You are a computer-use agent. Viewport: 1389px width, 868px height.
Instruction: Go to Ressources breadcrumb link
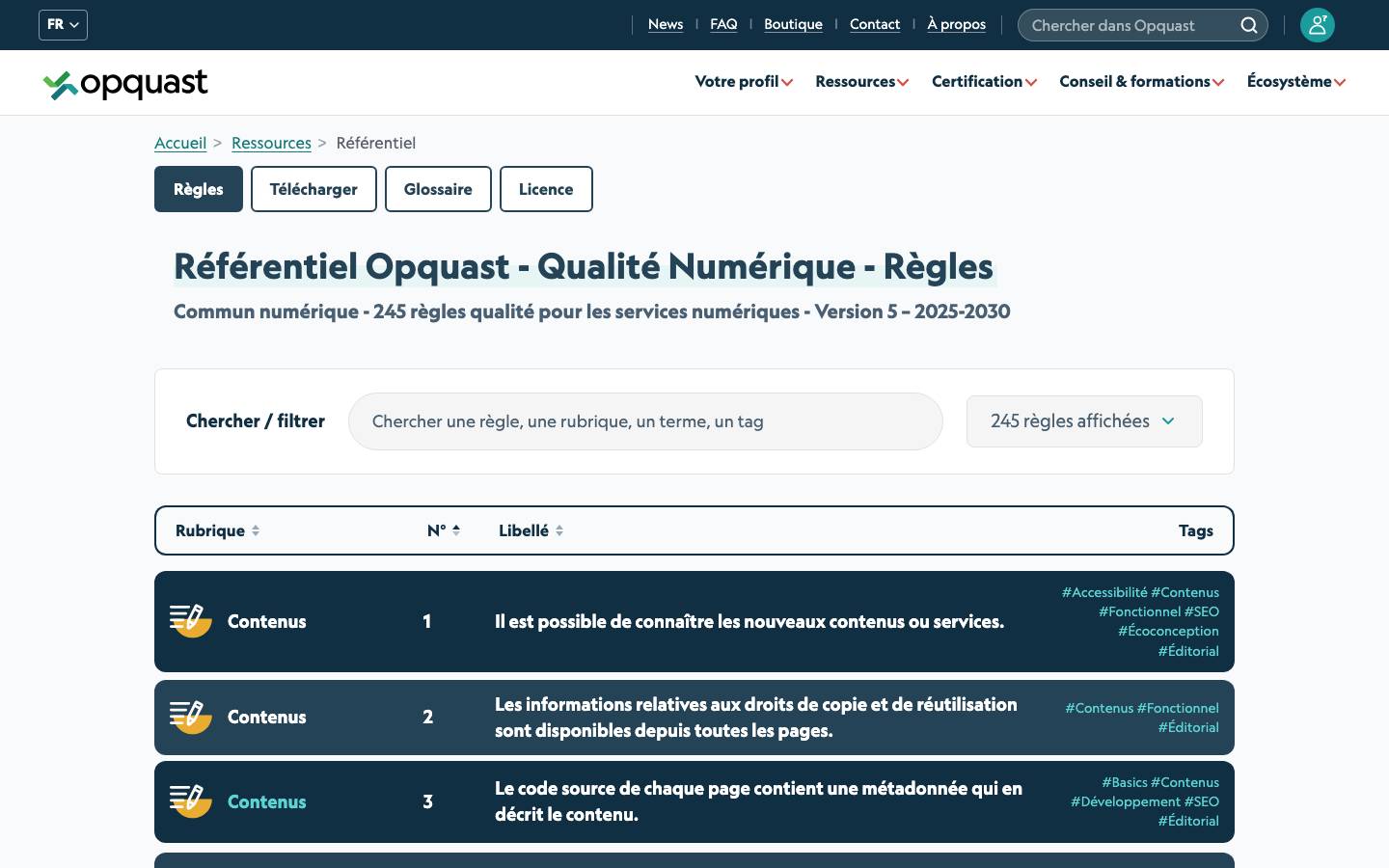(x=271, y=143)
